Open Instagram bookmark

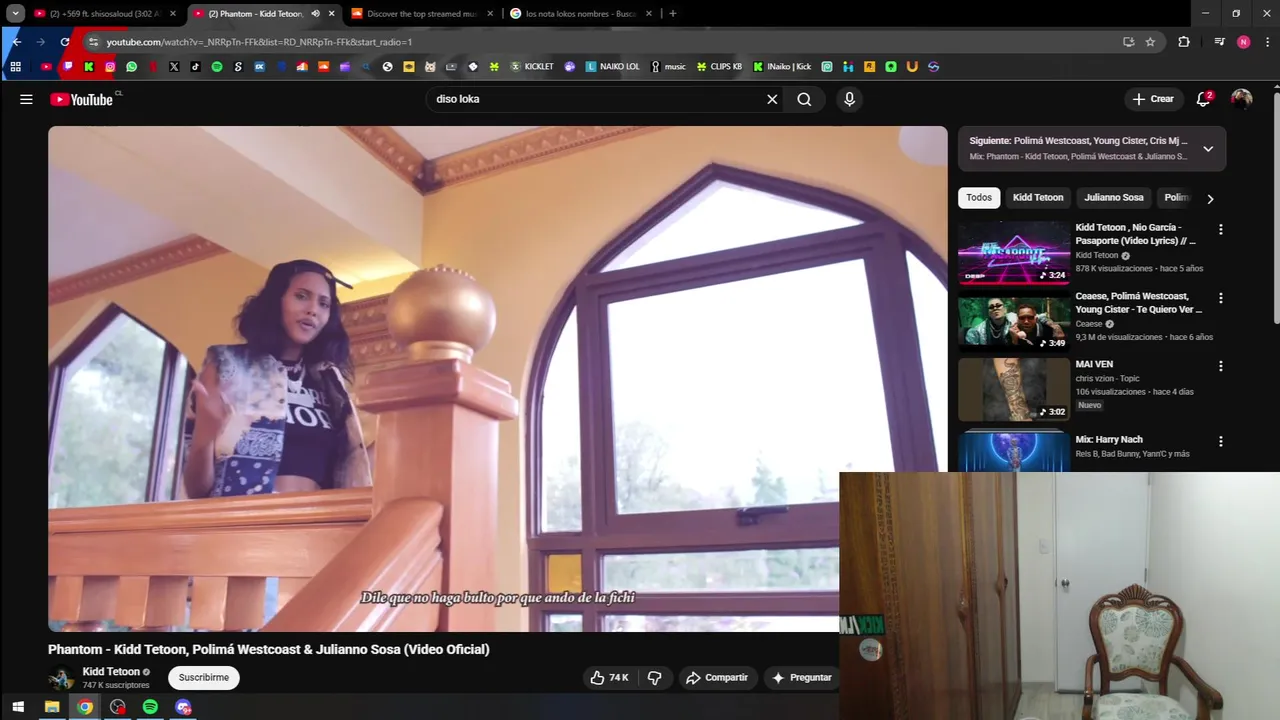[110, 67]
